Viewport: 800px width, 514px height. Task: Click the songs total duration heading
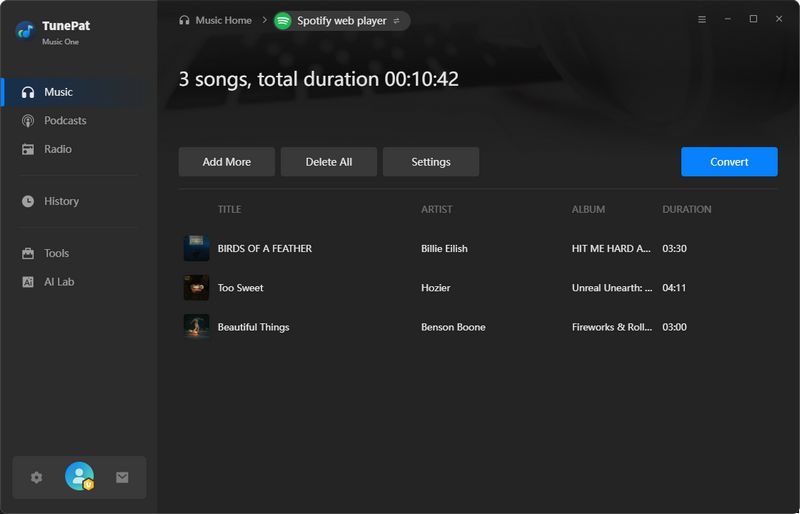coord(318,79)
